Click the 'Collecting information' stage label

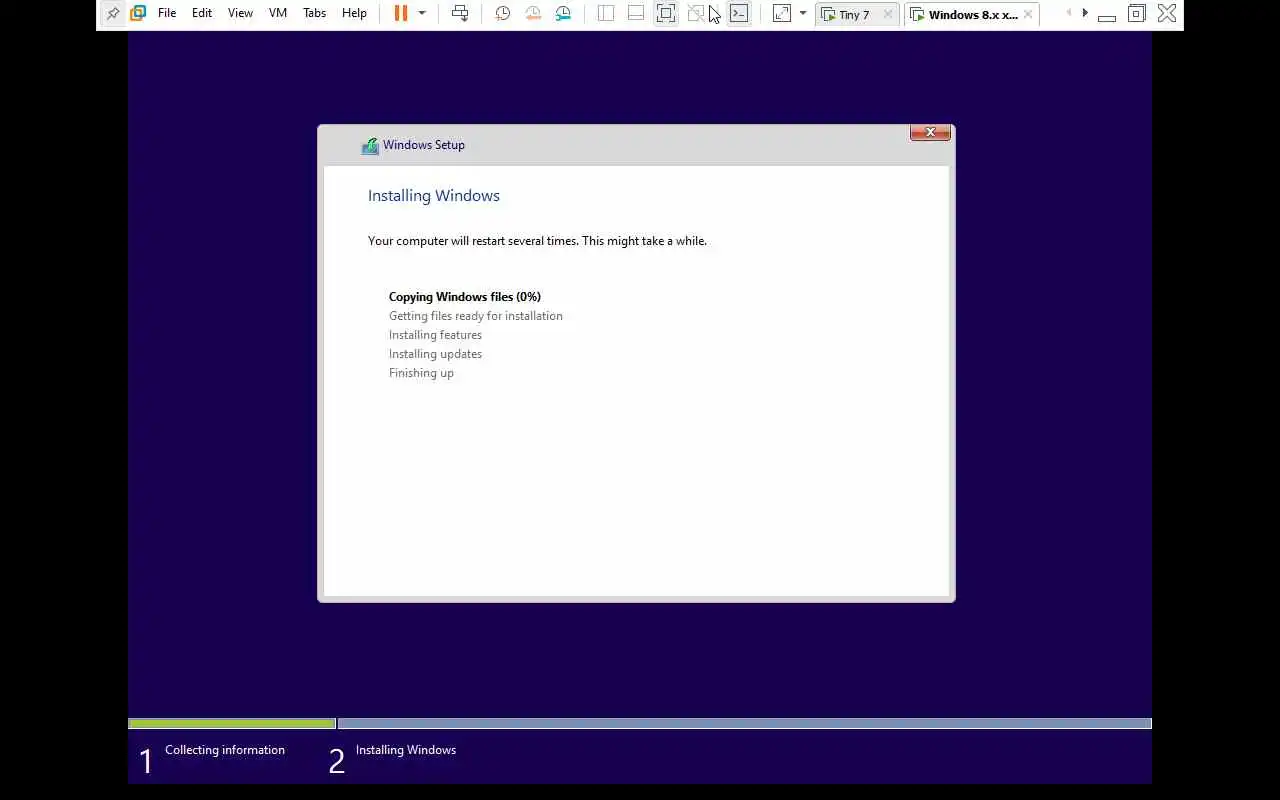click(x=225, y=750)
